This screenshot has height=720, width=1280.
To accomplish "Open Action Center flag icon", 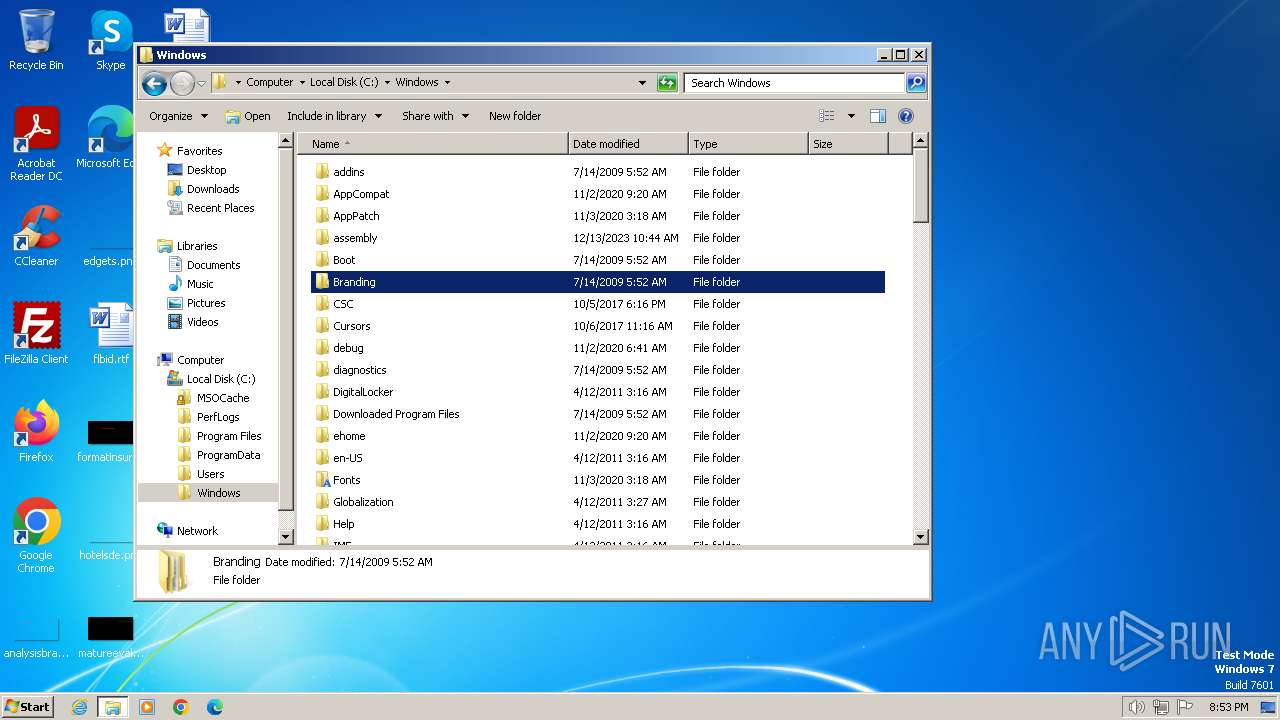I will [1185, 707].
